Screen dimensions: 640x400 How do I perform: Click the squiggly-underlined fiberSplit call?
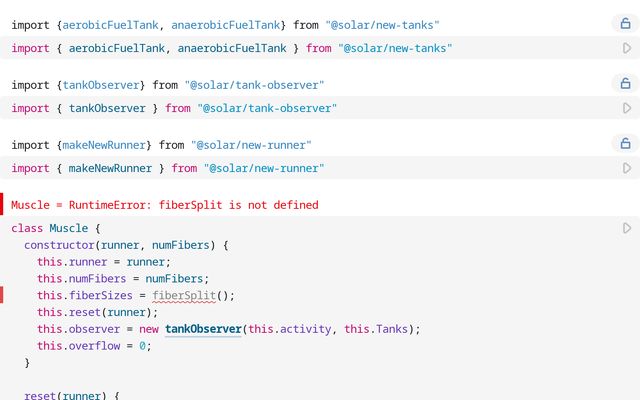[x=184, y=296]
